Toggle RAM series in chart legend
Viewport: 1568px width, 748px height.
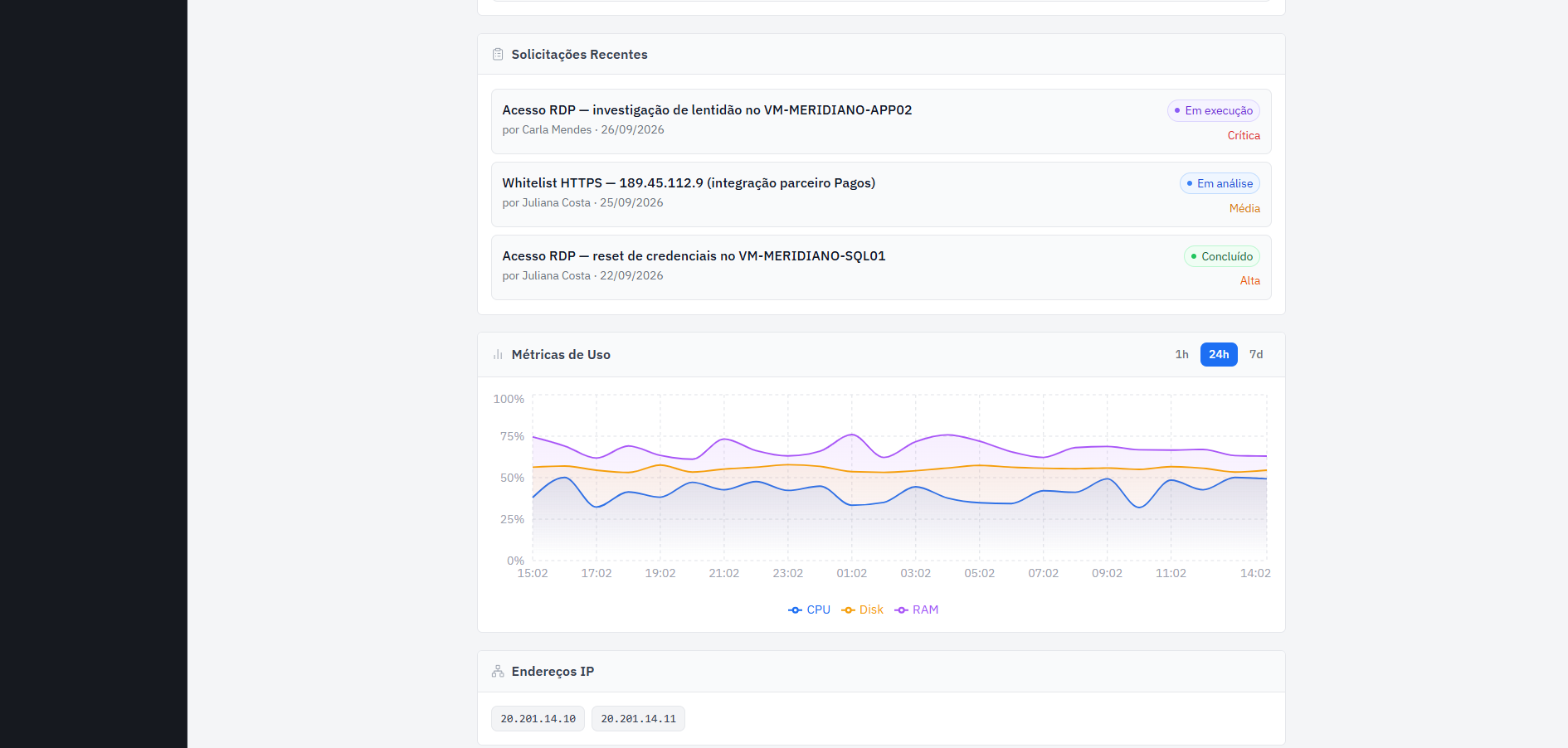[x=916, y=610]
